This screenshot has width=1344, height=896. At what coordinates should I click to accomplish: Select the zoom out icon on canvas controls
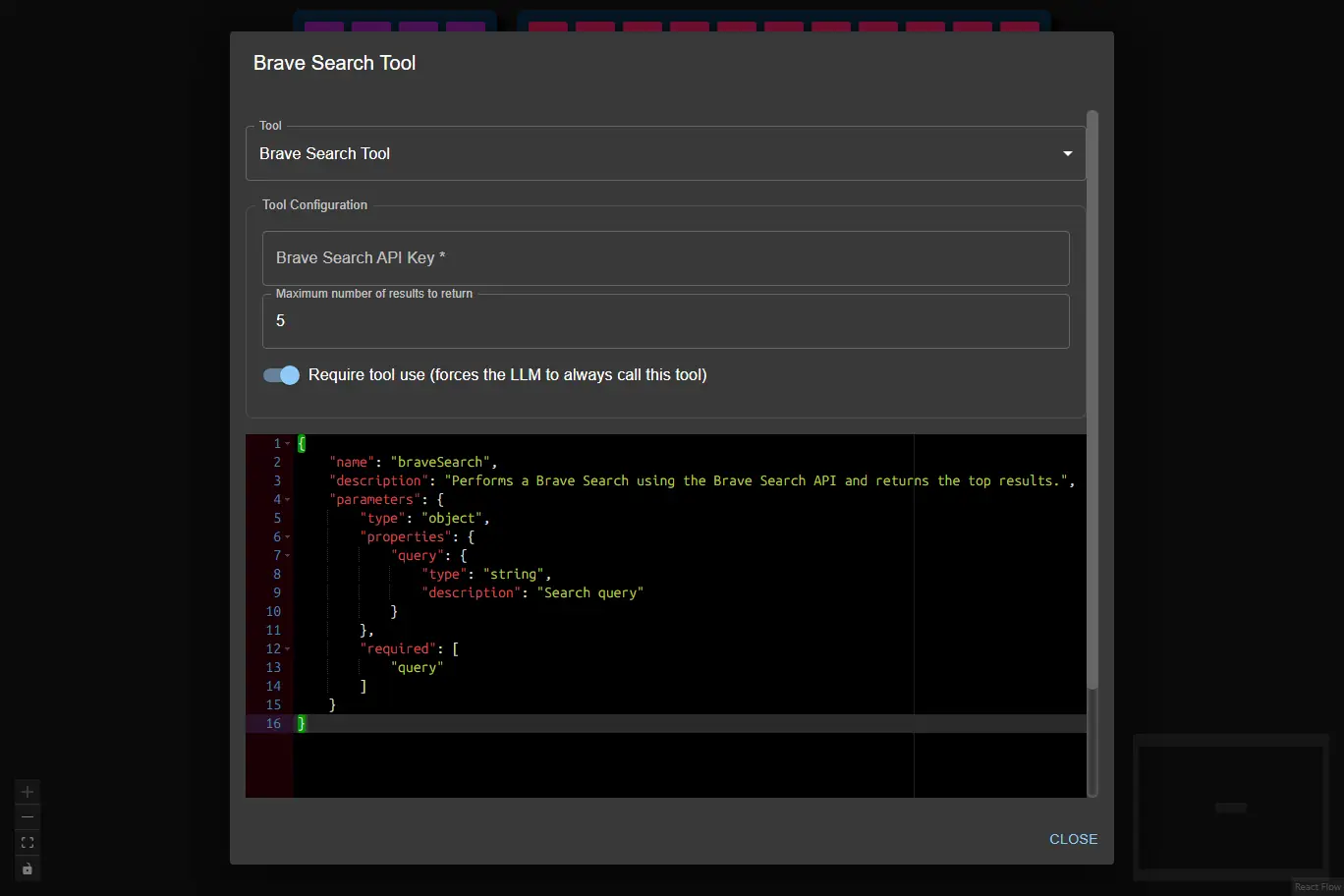click(x=27, y=816)
